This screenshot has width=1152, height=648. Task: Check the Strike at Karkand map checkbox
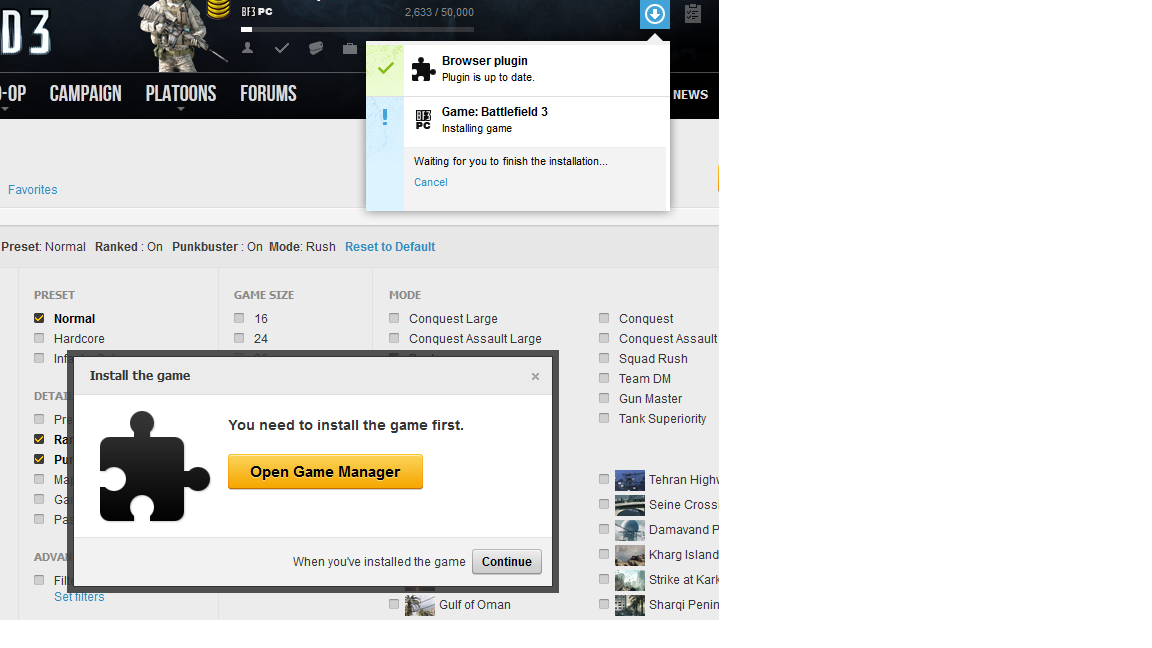(604, 579)
